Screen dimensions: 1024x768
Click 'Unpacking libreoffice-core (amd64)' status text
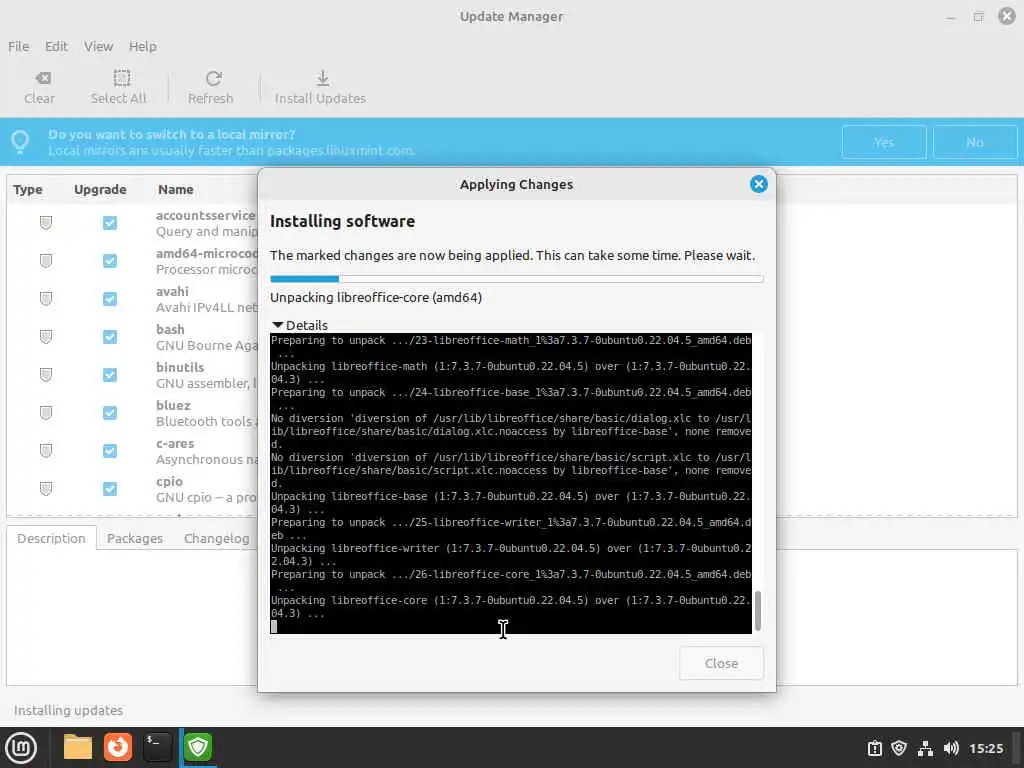tap(376, 297)
